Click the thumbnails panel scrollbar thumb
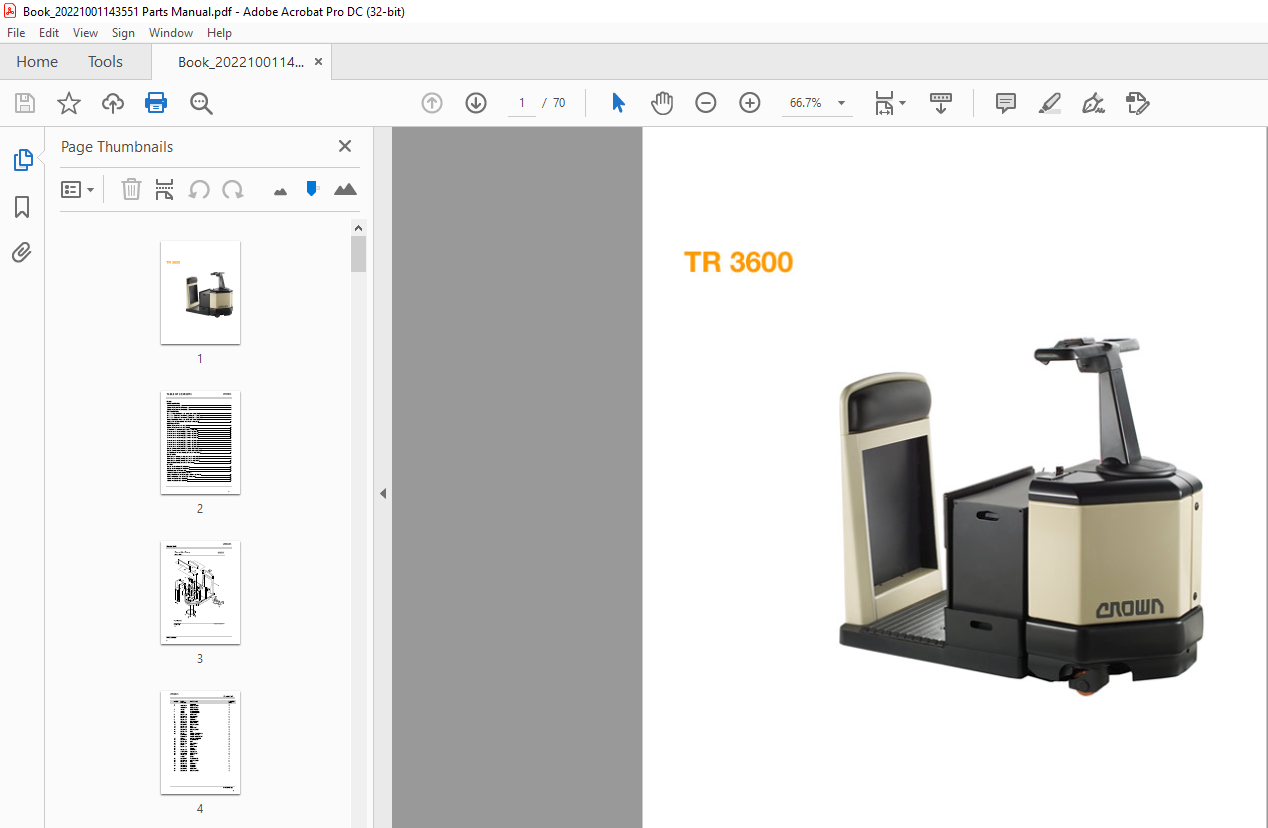The width and height of the screenshot is (1268, 828). [359, 254]
